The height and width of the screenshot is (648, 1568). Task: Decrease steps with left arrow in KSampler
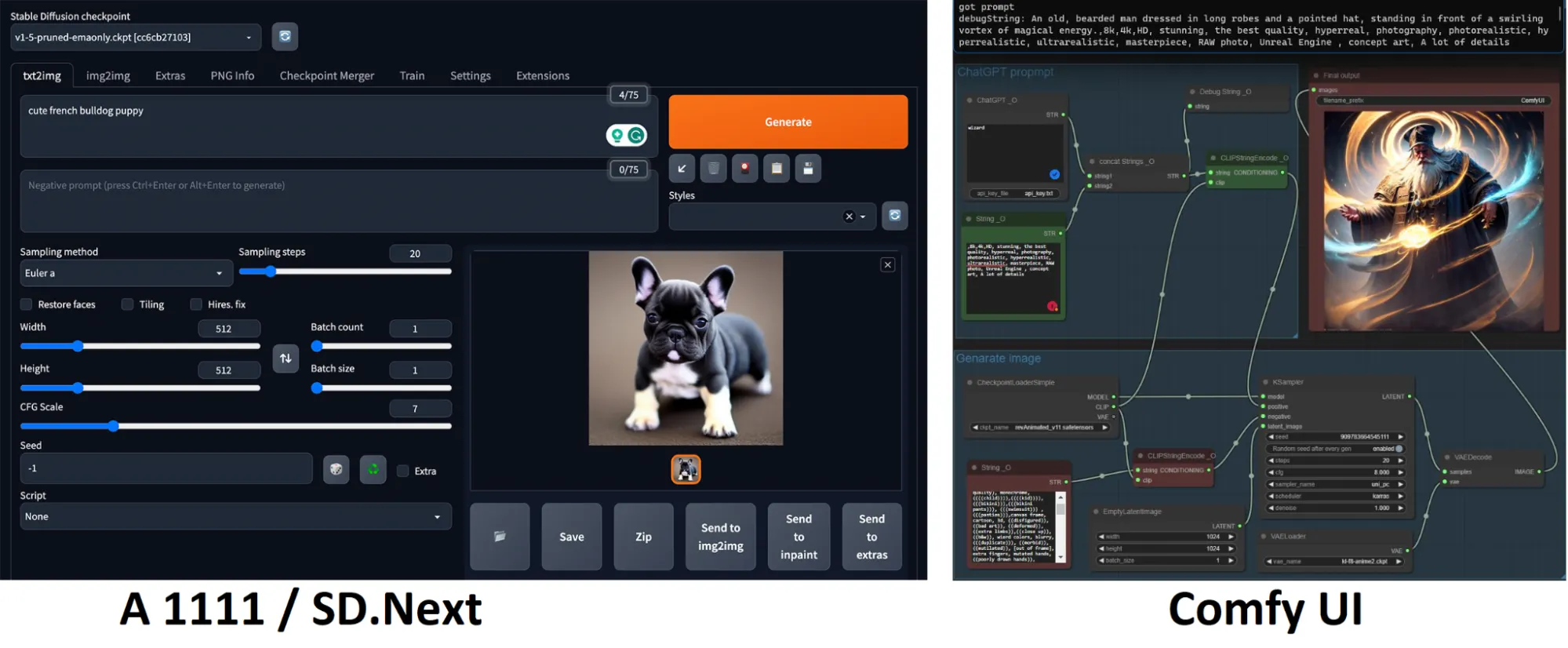1271,461
